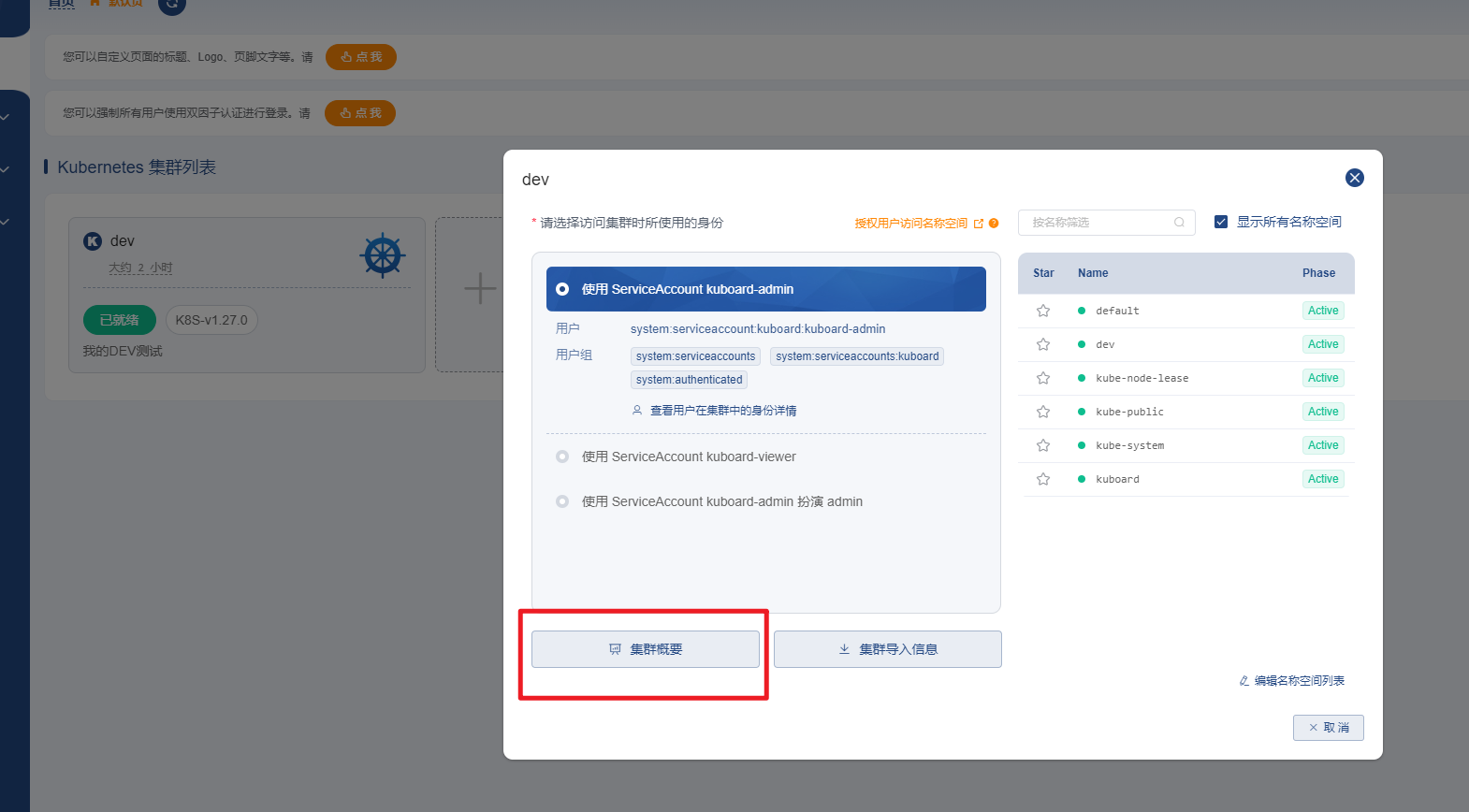The width and height of the screenshot is (1469, 812).
Task: Click the refresh icon at page top
Action: click(x=172, y=5)
